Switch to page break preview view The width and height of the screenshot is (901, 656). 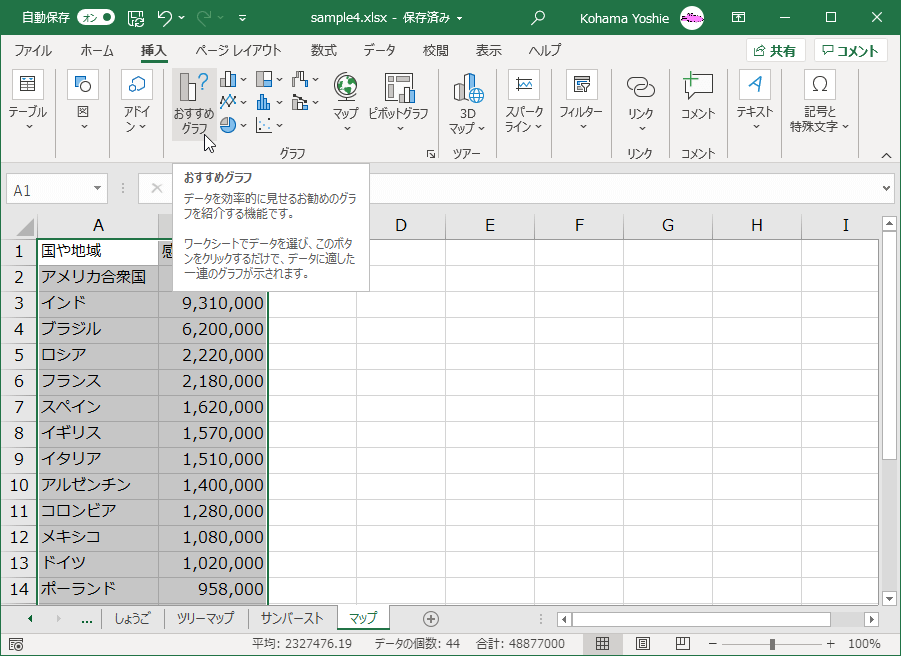tap(684, 643)
